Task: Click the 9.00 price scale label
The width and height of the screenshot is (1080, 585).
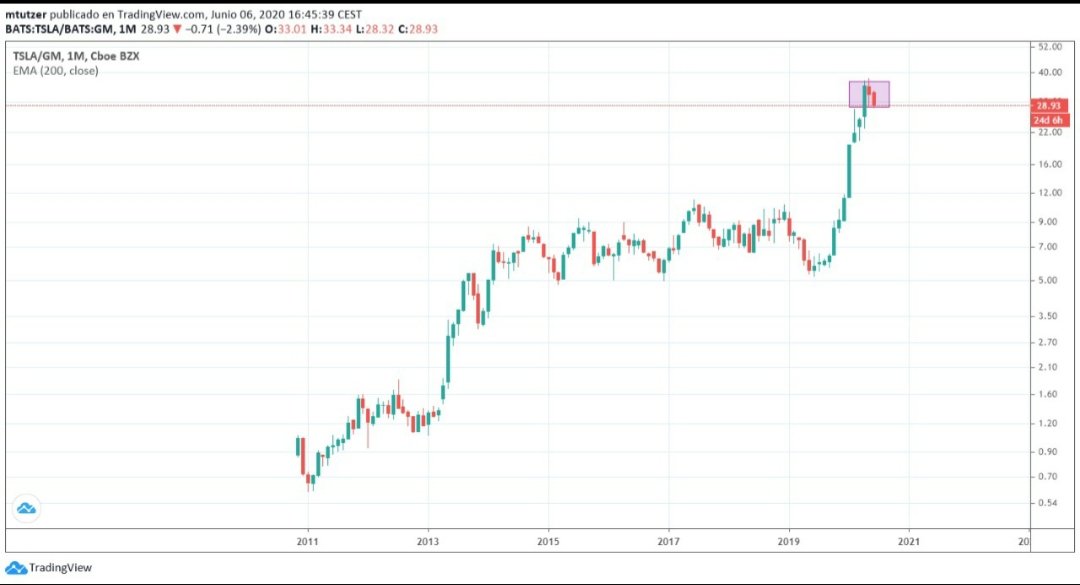Action: point(1048,222)
